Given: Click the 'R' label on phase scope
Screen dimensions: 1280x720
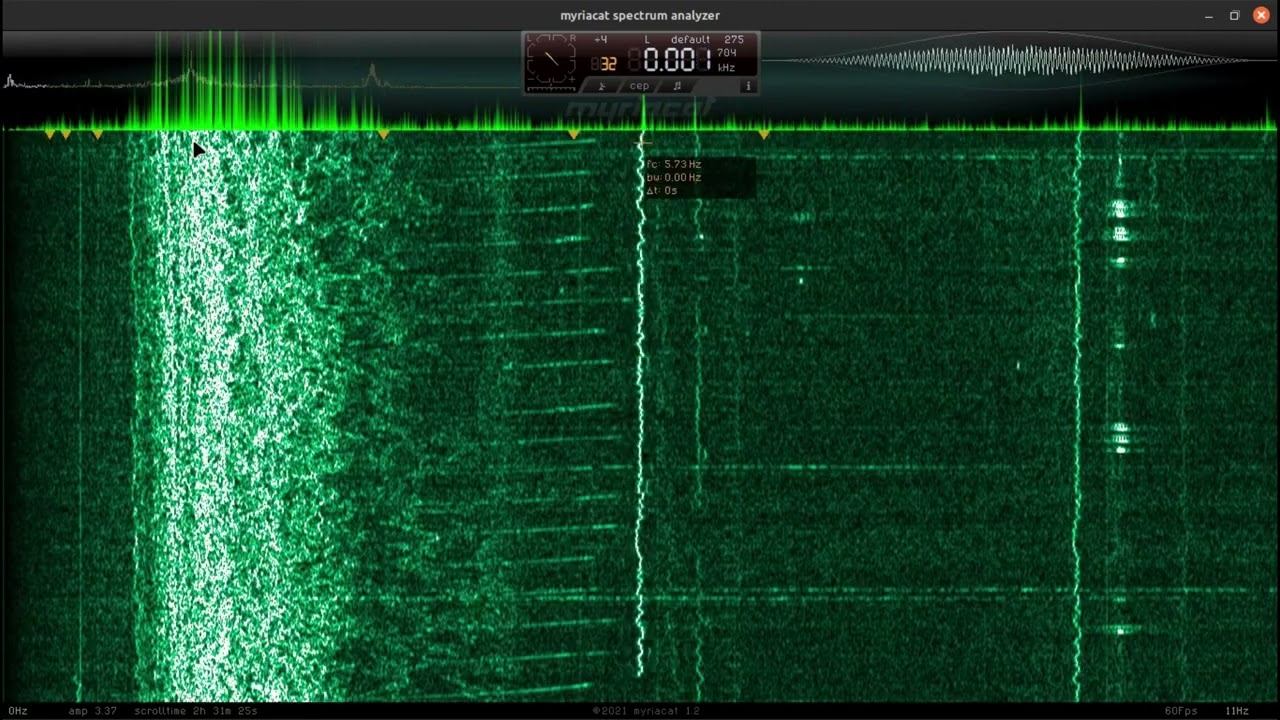Looking at the screenshot, I should coord(572,39).
